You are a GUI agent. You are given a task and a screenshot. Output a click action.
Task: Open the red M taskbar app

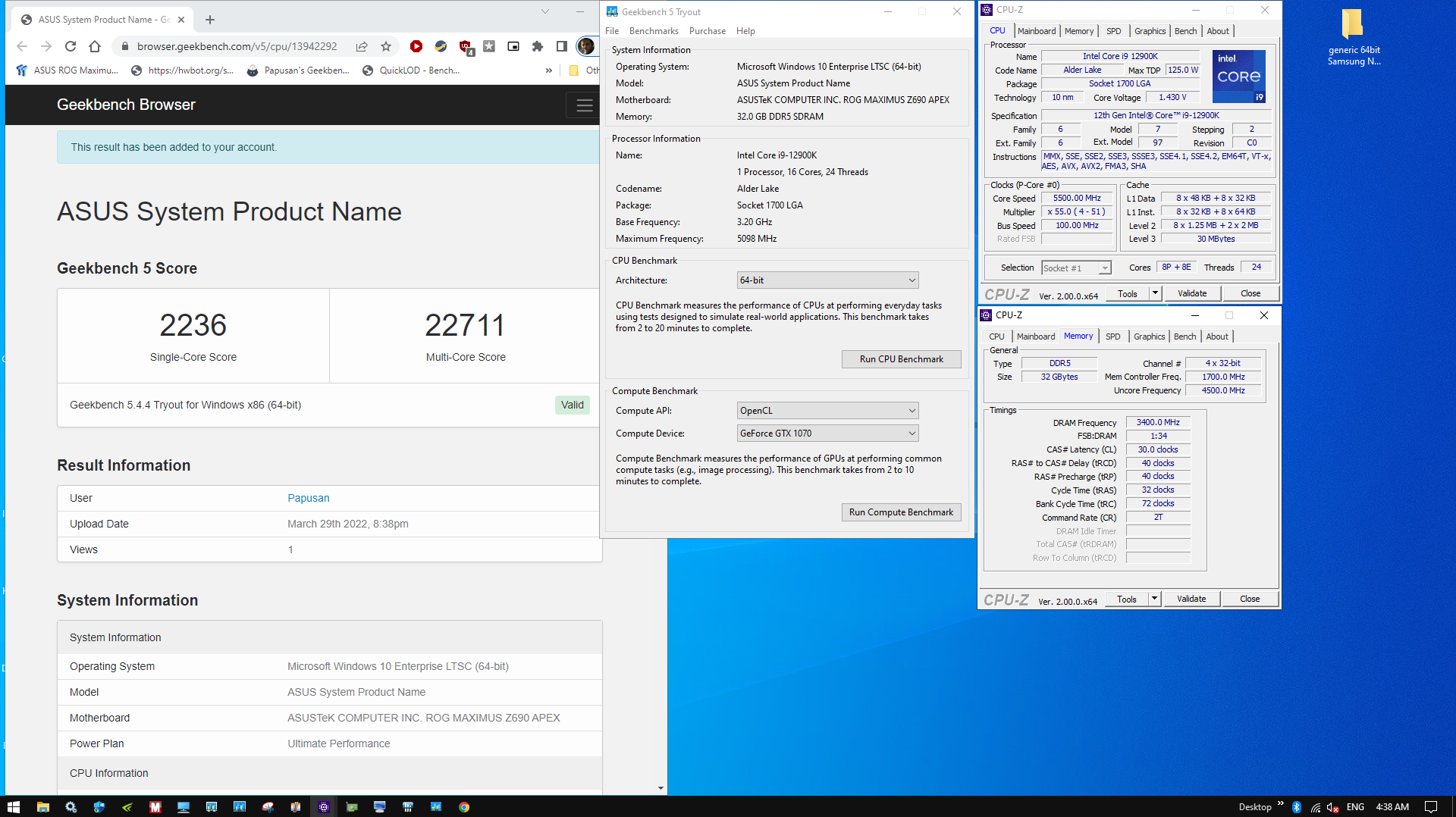tap(155, 807)
